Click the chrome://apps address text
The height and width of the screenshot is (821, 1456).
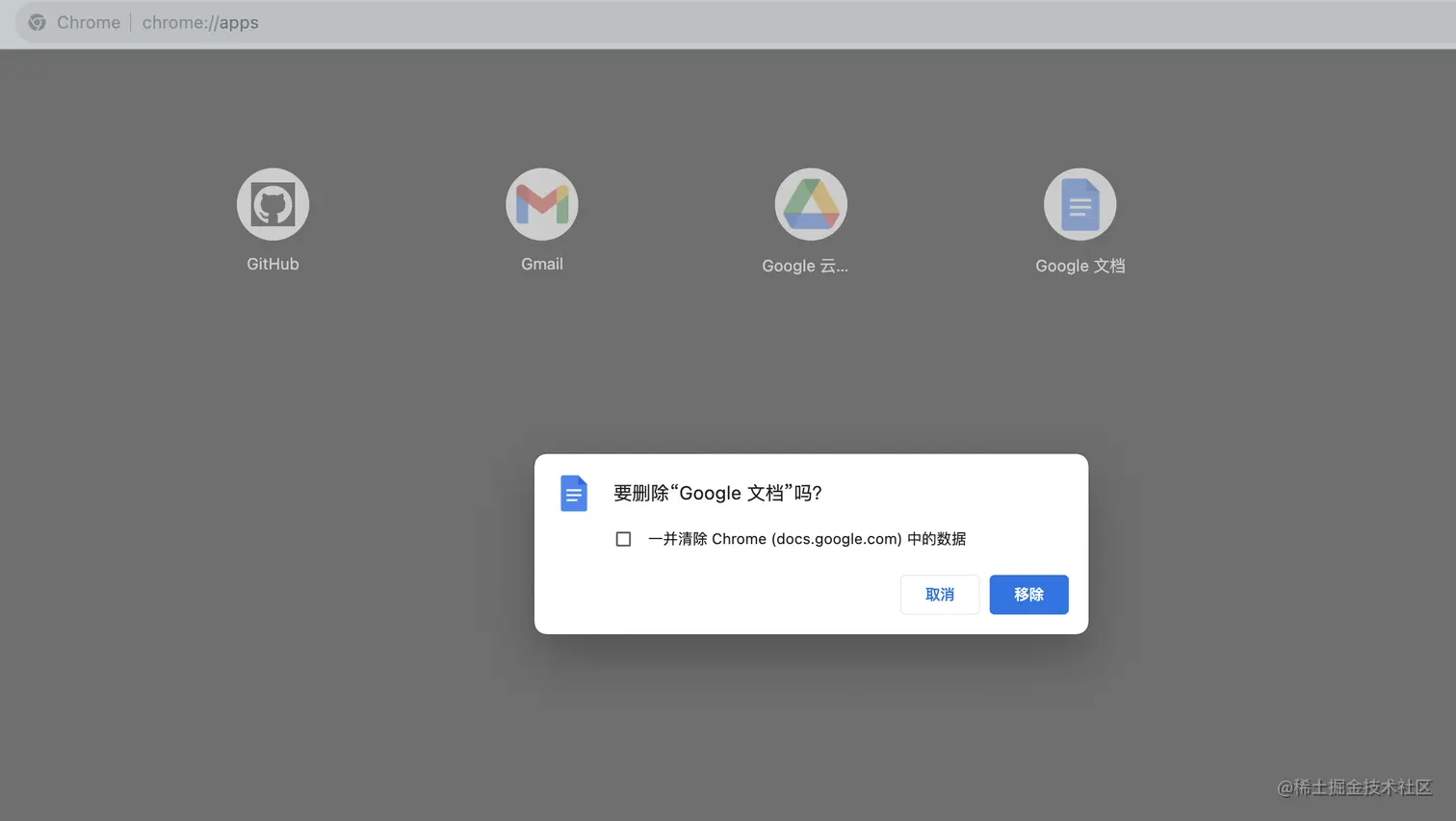[x=200, y=22]
